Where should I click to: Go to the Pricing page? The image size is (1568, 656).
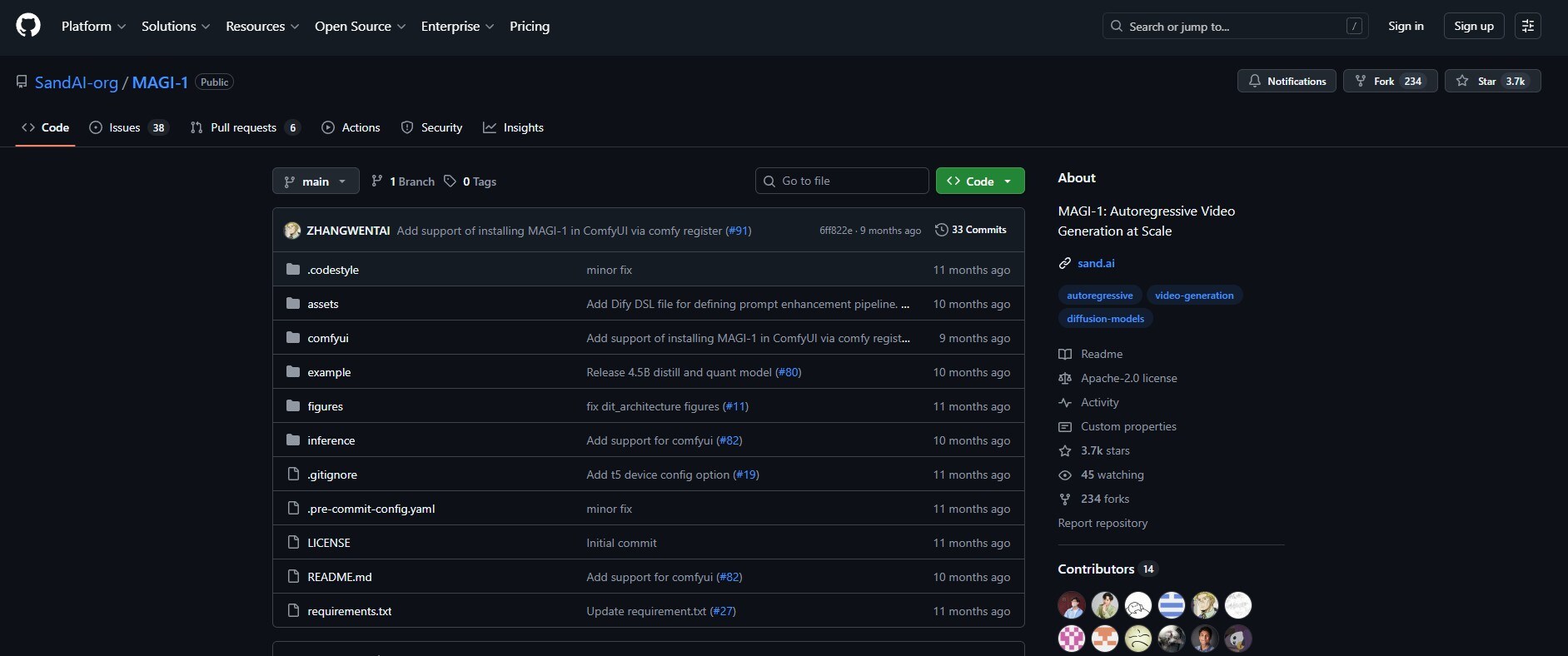click(x=530, y=26)
